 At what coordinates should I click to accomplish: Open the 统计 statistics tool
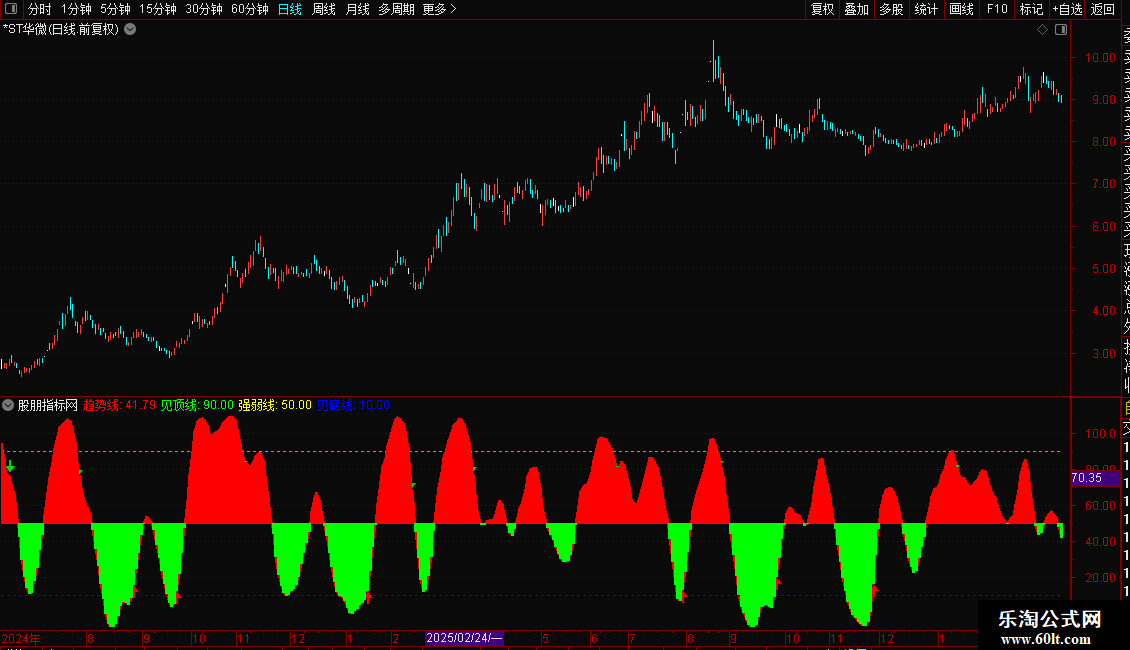[x=926, y=9]
